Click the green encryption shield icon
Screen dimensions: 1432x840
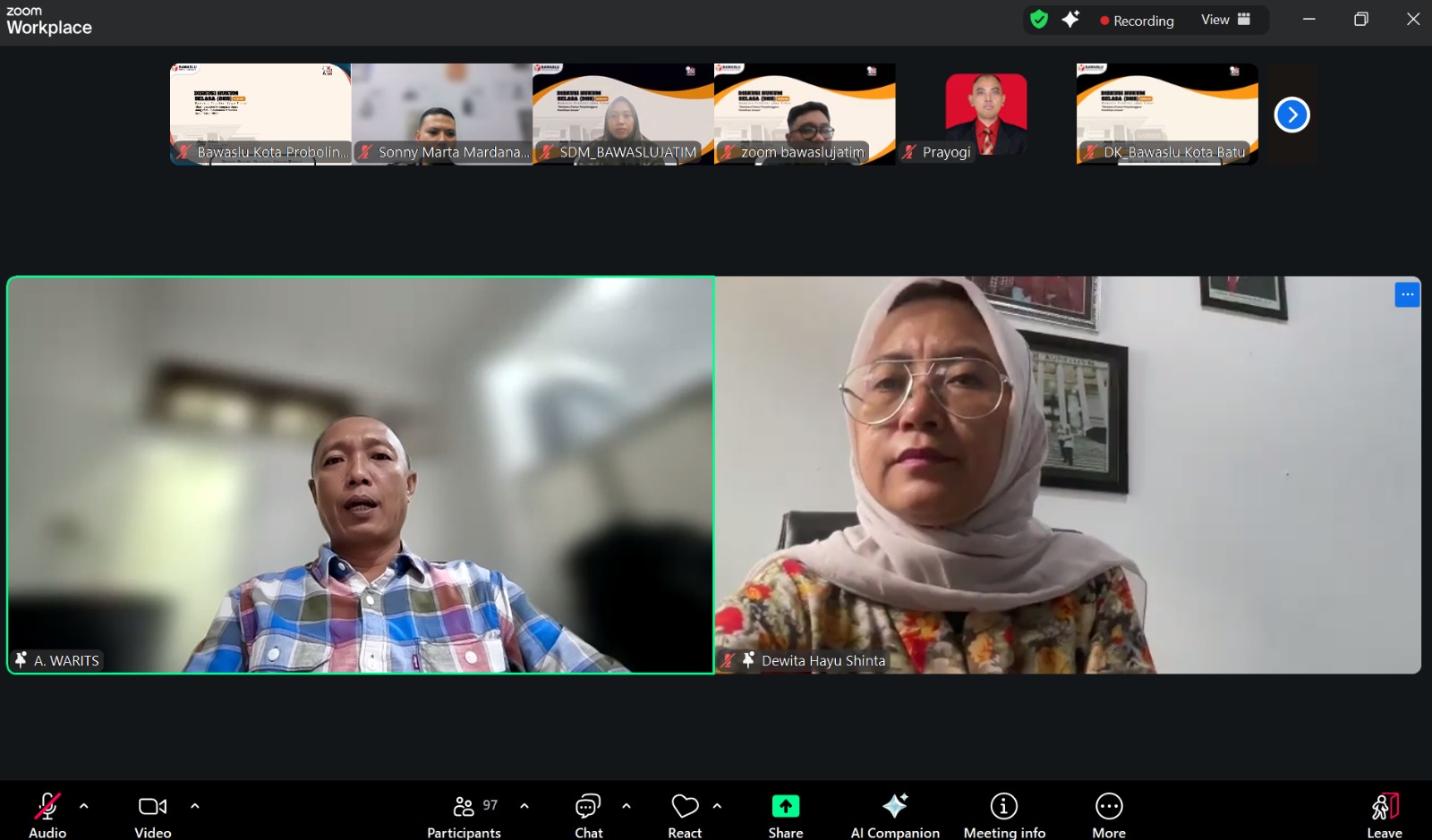(x=1039, y=20)
